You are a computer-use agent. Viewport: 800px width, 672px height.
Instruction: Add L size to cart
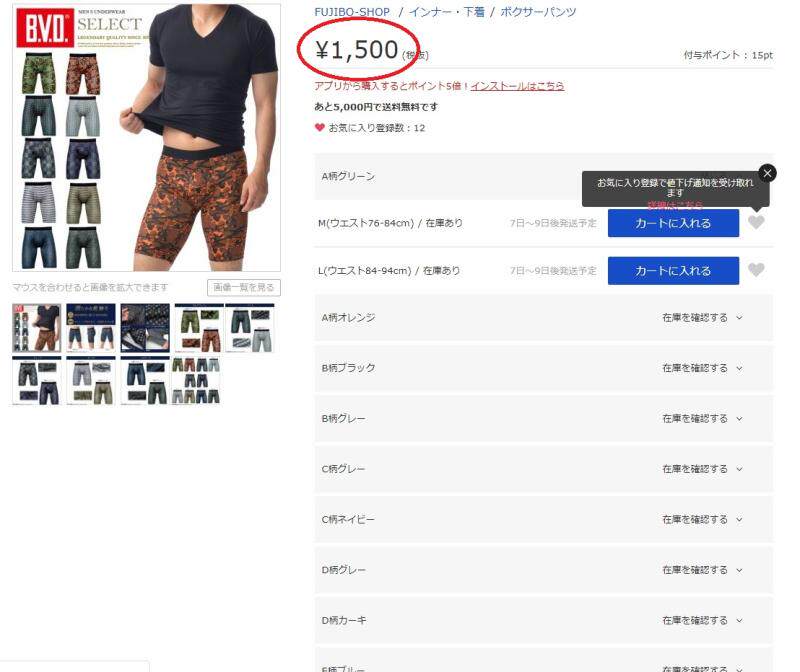coord(673,270)
